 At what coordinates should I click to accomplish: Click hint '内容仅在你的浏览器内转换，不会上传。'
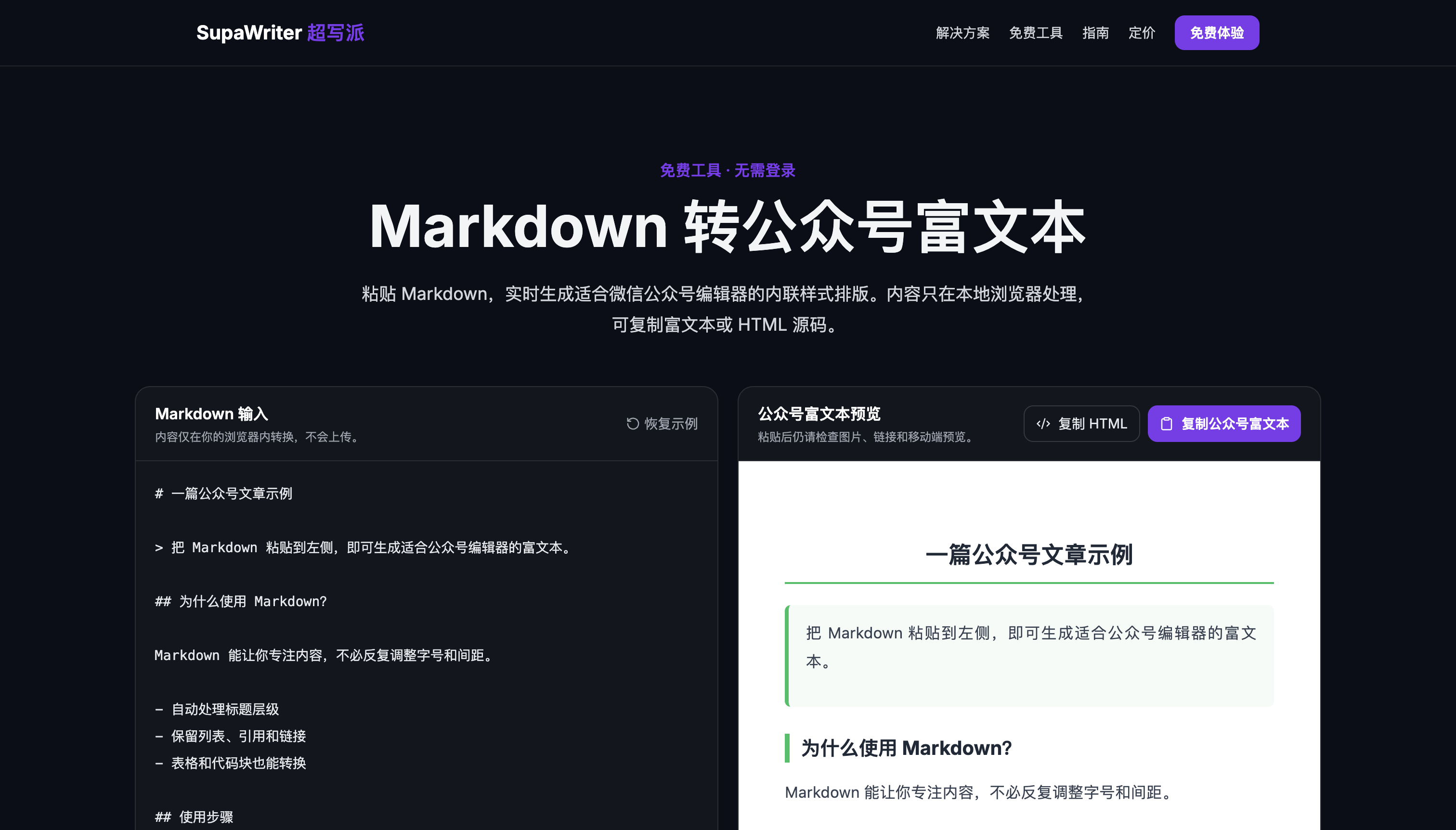coord(258,437)
